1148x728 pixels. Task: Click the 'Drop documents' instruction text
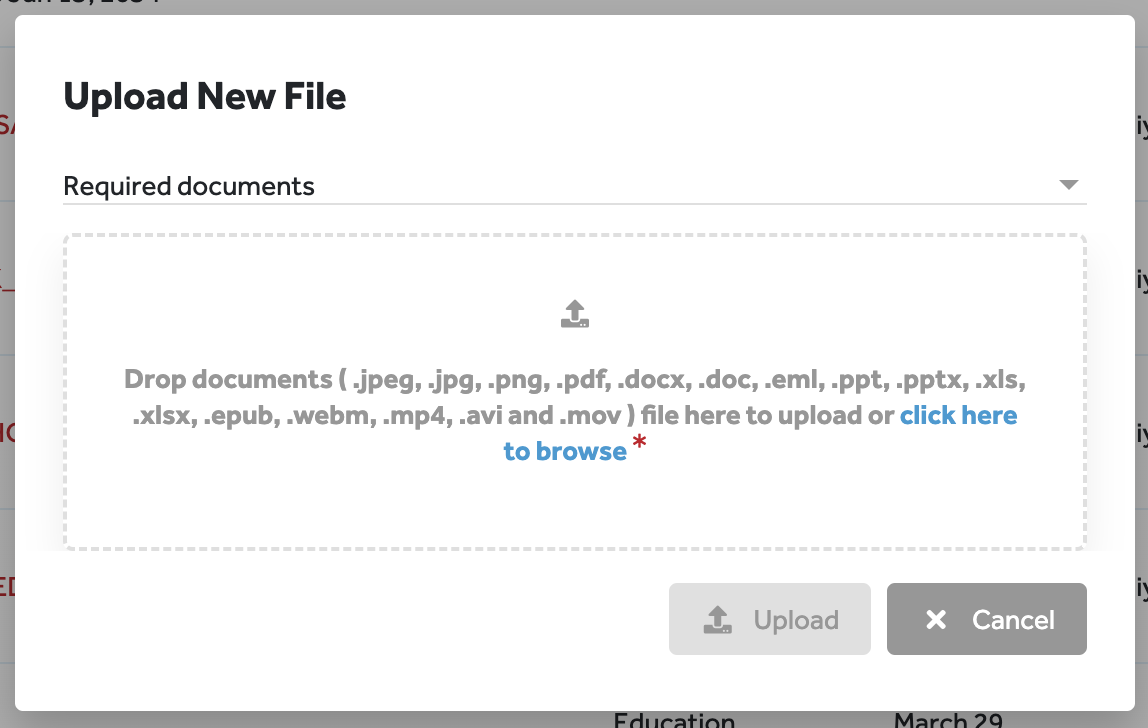click(x=228, y=379)
